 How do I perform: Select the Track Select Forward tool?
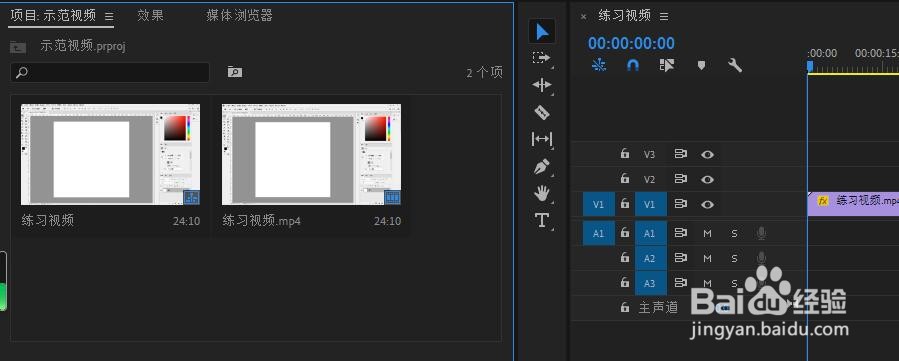[x=541, y=58]
